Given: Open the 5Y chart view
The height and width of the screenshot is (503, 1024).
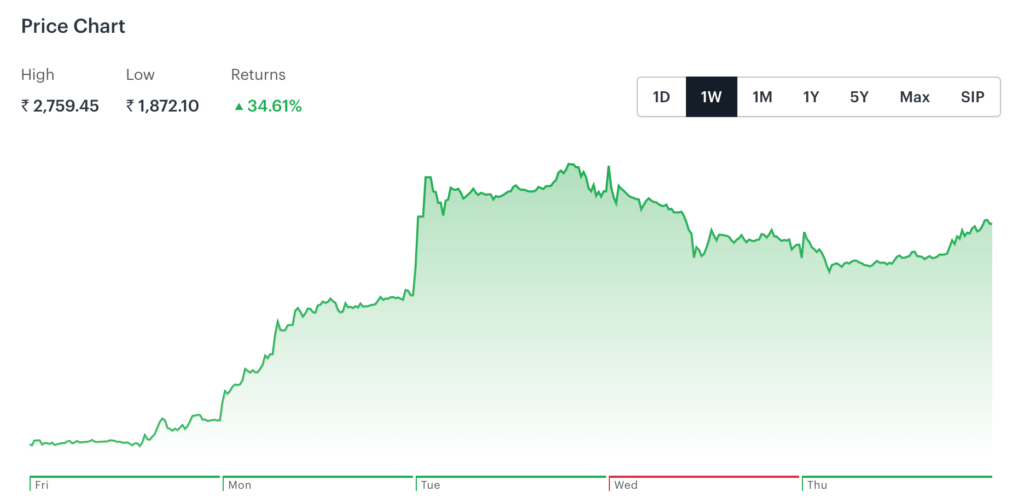Looking at the screenshot, I should pyautogui.click(x=860, y=97).
